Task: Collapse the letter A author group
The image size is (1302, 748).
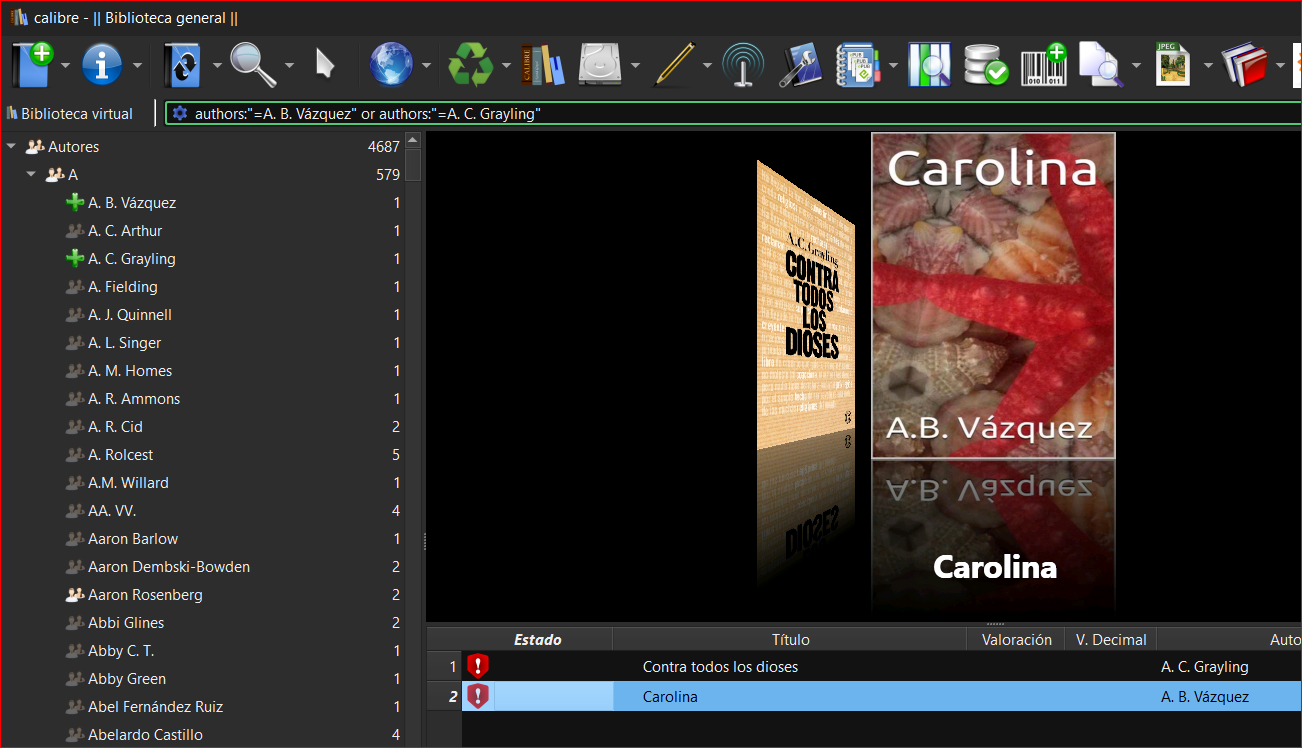Action: (31, 175)
